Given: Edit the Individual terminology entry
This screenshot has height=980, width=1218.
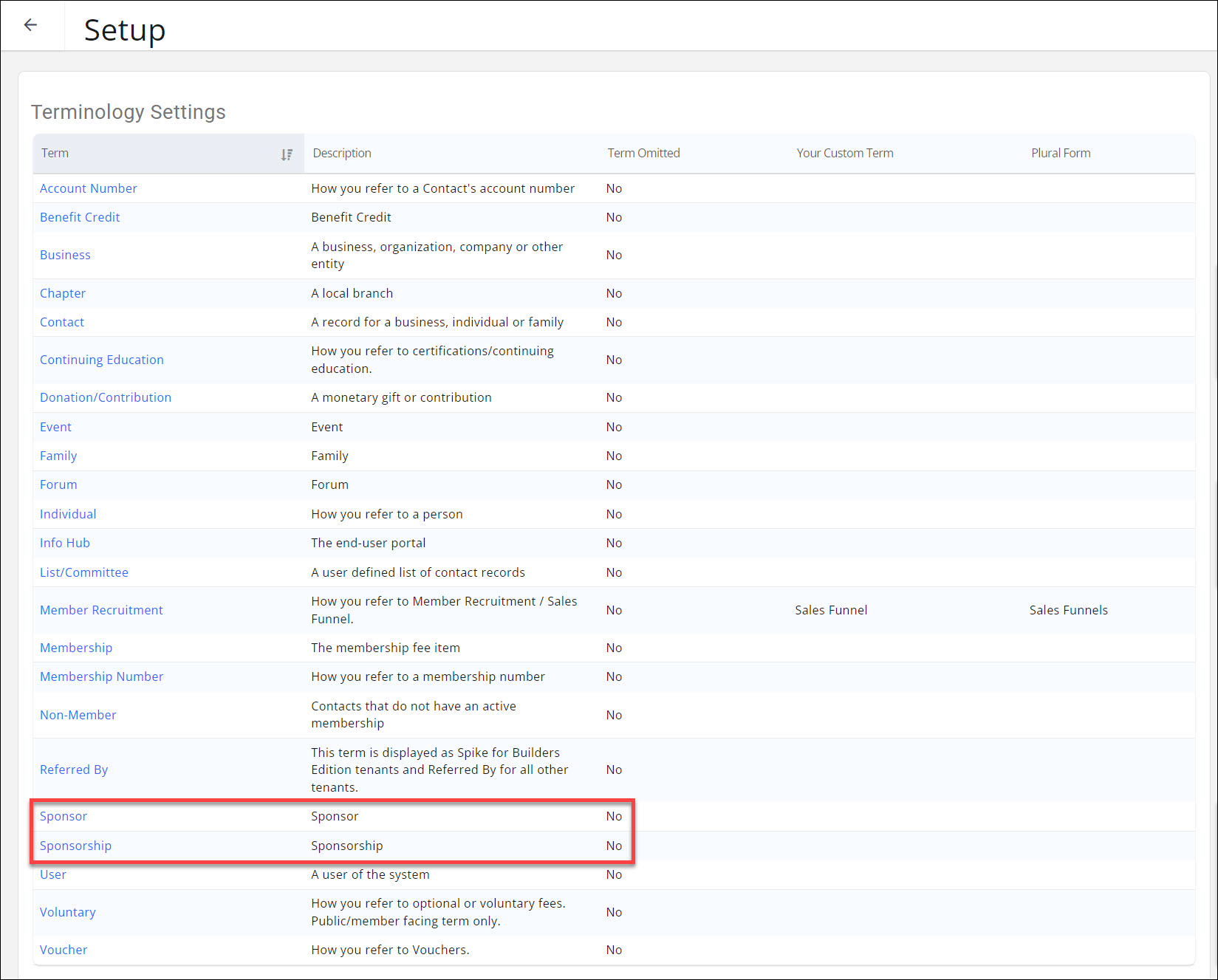Looking at the screenshot, I should [x=68, y=514].
